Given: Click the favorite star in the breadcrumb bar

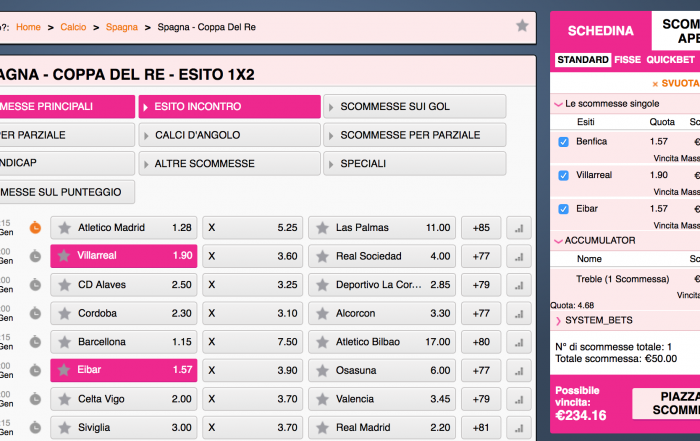Looking at the screenshot, I should point(522,25).
